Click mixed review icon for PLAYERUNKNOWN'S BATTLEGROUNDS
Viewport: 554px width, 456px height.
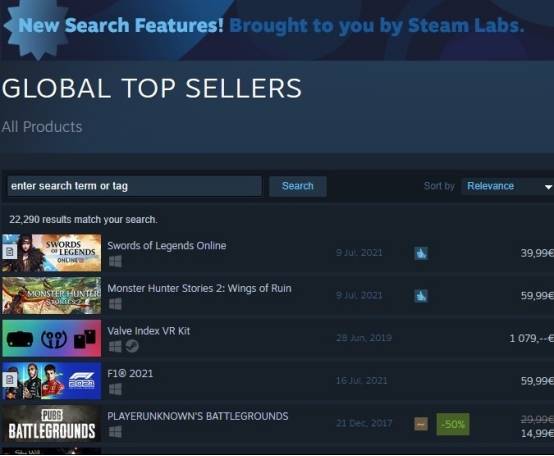pos(420,424)
